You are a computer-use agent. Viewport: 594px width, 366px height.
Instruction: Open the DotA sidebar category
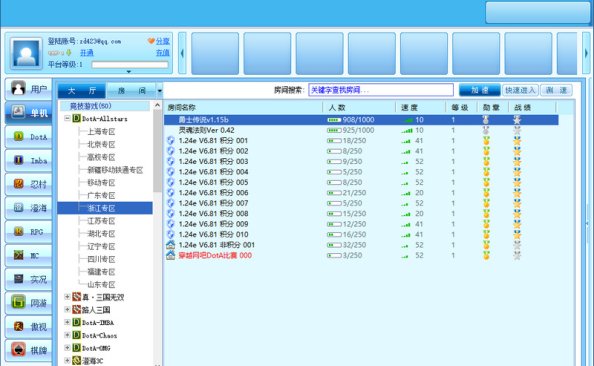coord(29,137)
